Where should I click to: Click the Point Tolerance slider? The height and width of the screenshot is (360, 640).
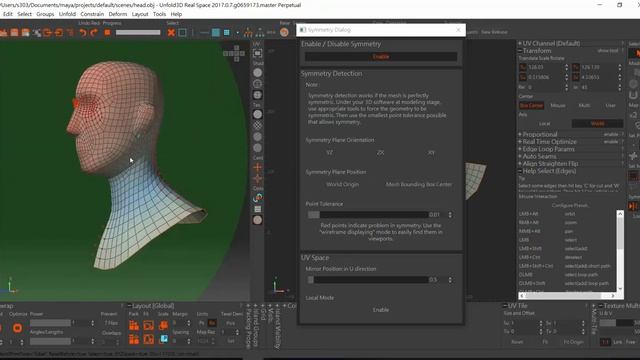click(368, 215)
